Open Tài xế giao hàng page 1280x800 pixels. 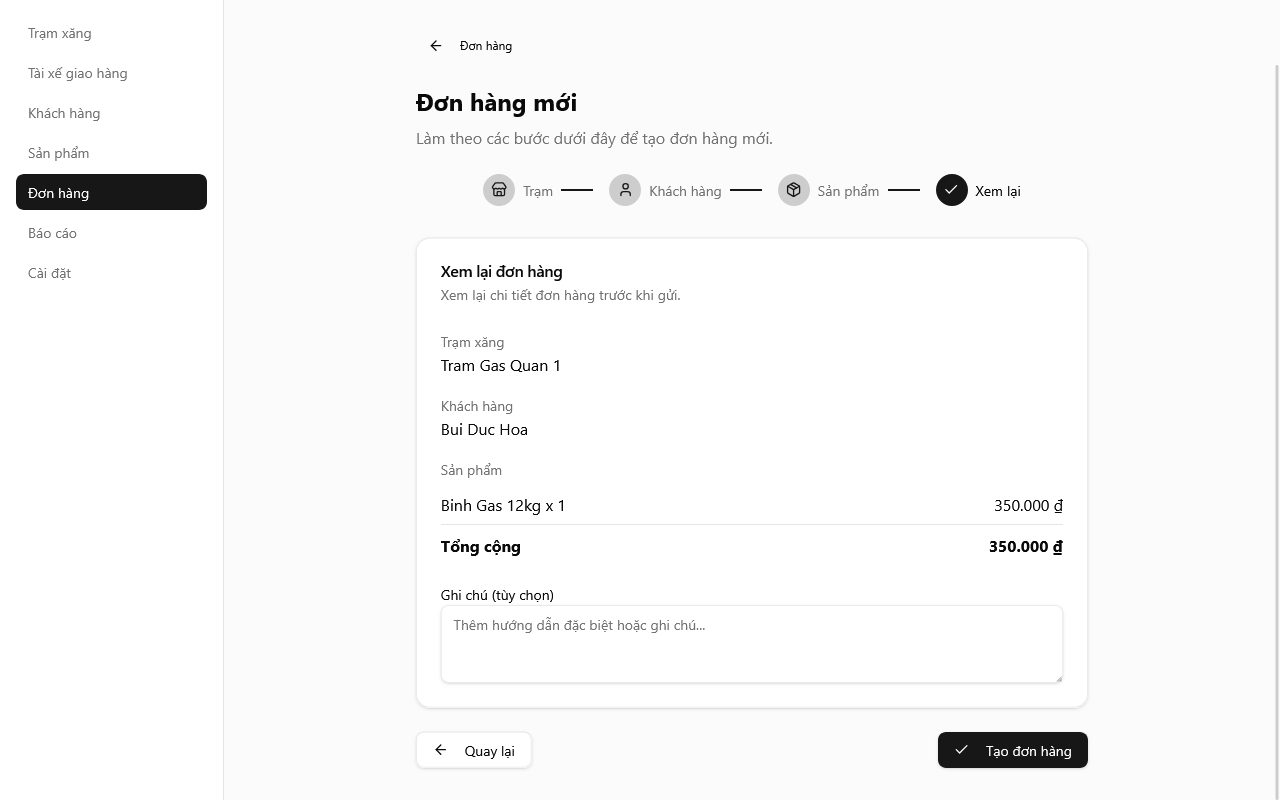(78, 73)
